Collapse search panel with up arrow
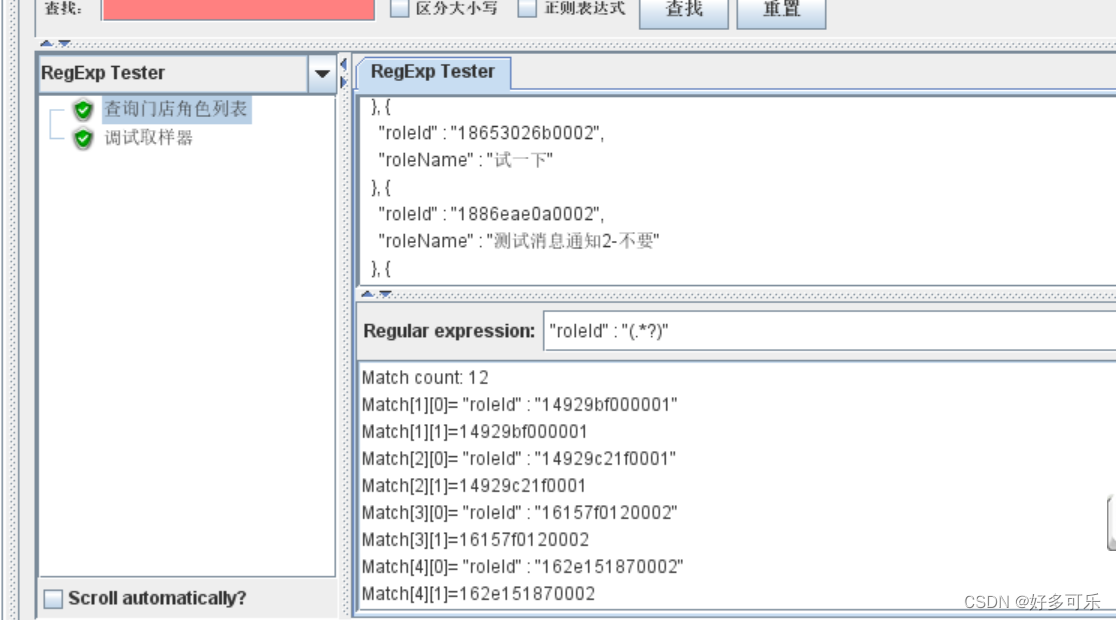1116x620 pixels. pyautogui.click(x=46, y=43)
